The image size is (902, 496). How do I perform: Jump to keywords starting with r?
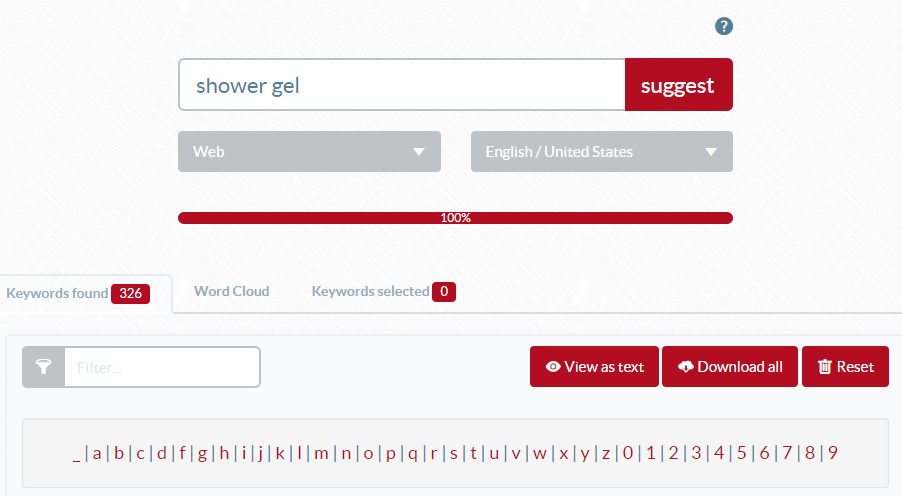434,454
